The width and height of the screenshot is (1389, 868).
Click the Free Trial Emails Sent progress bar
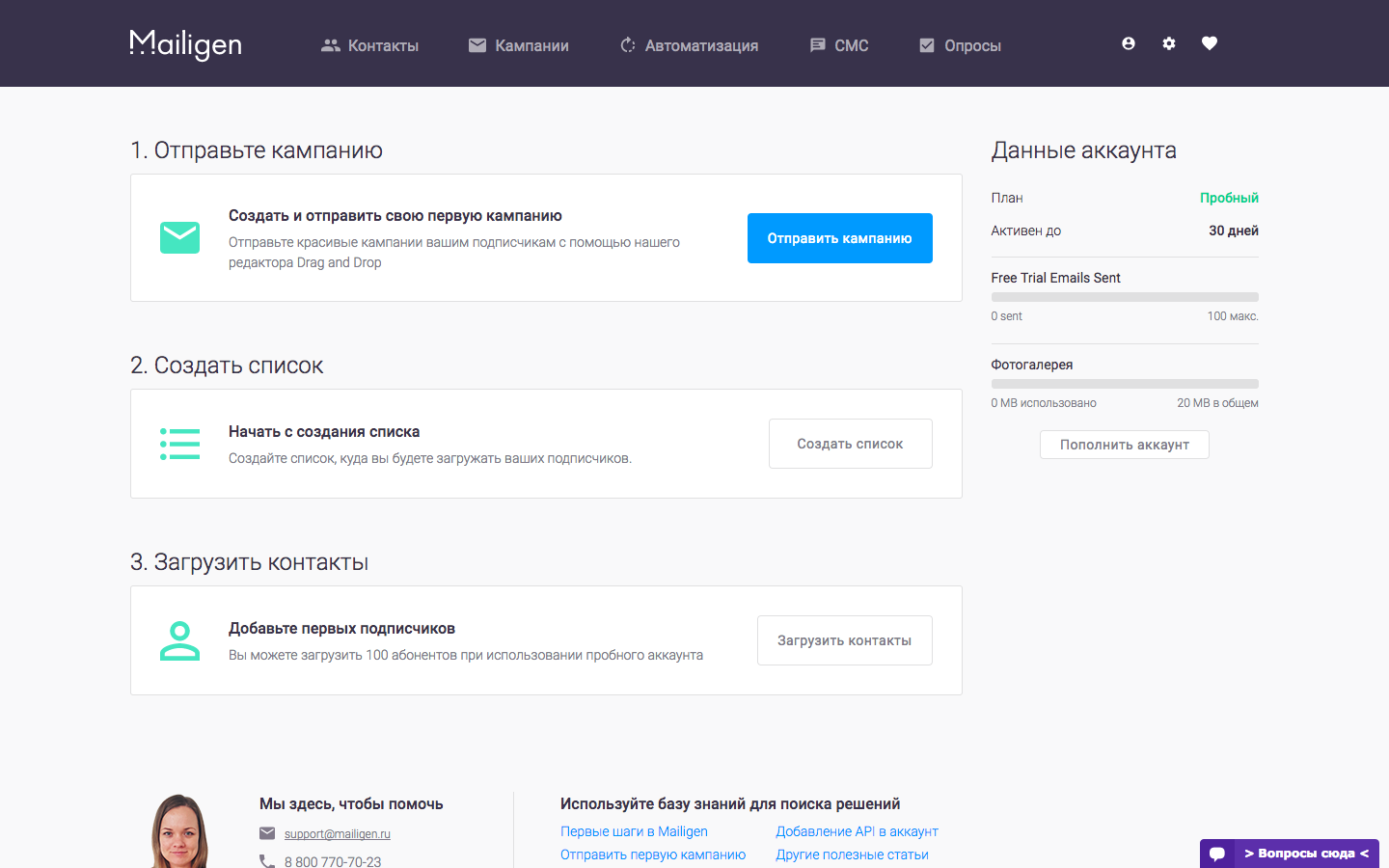tap(1124, 296)
